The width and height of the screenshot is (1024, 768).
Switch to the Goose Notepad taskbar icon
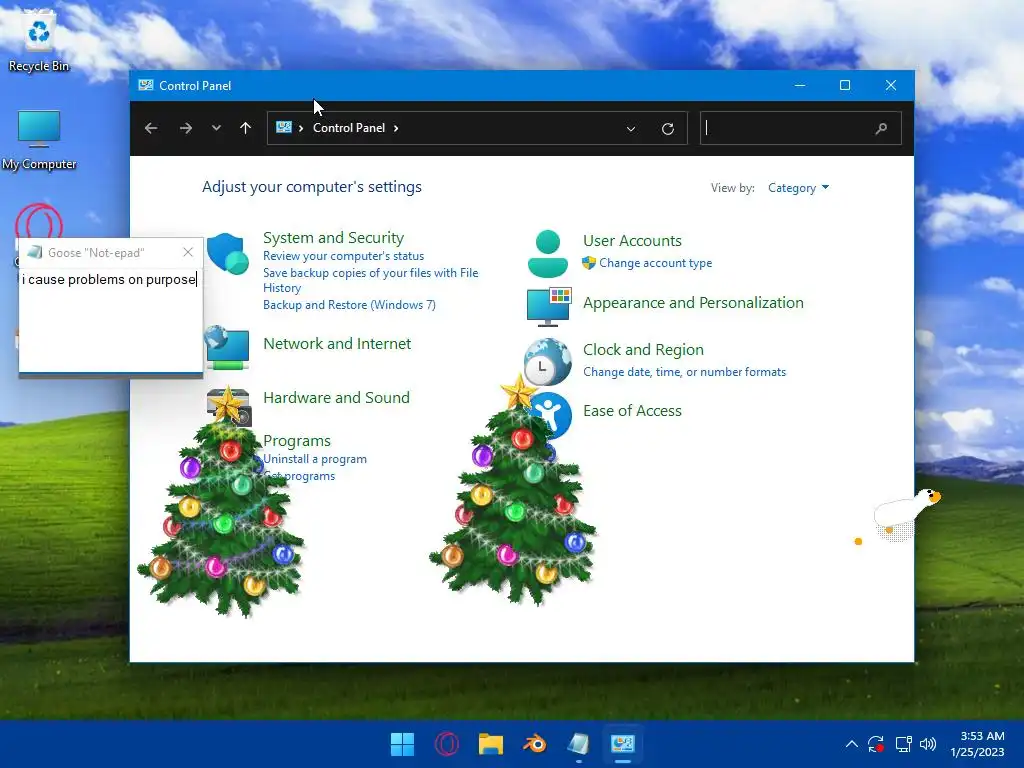tap(579, 744)
